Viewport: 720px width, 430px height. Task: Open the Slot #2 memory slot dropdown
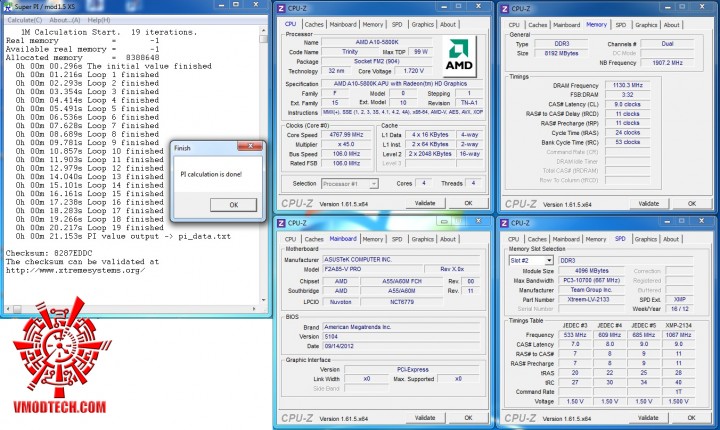click(x=531, y=260)
